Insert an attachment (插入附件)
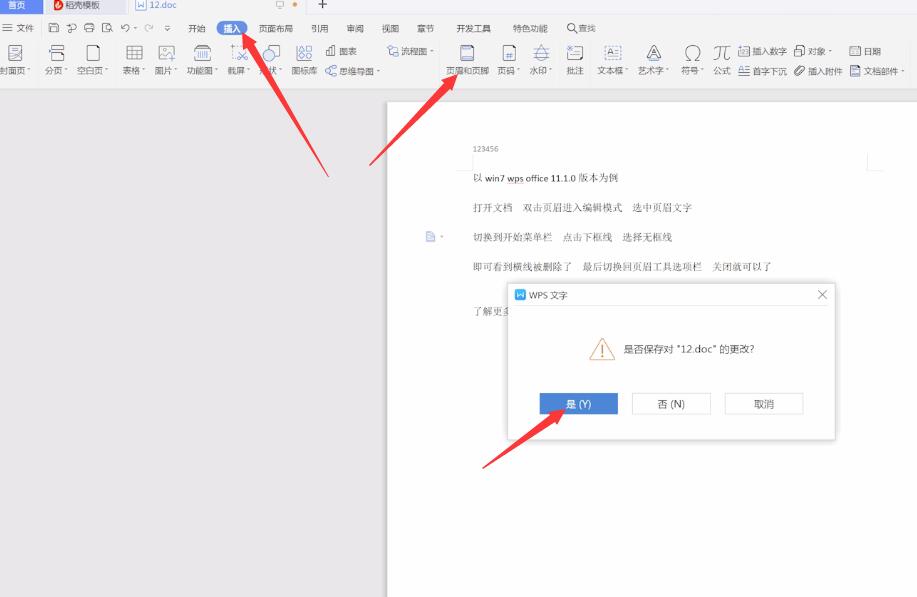This screenshot has height=597, width=917. click(818, 71)
